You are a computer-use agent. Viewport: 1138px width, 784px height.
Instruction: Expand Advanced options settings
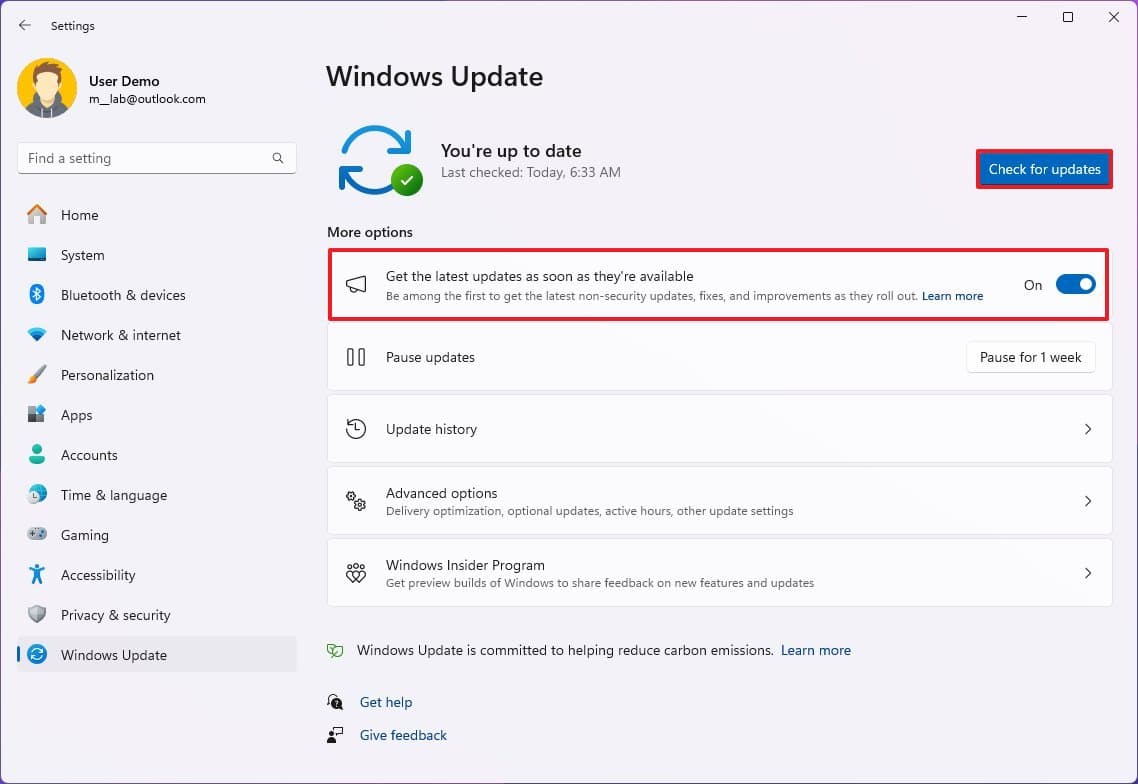720,501
